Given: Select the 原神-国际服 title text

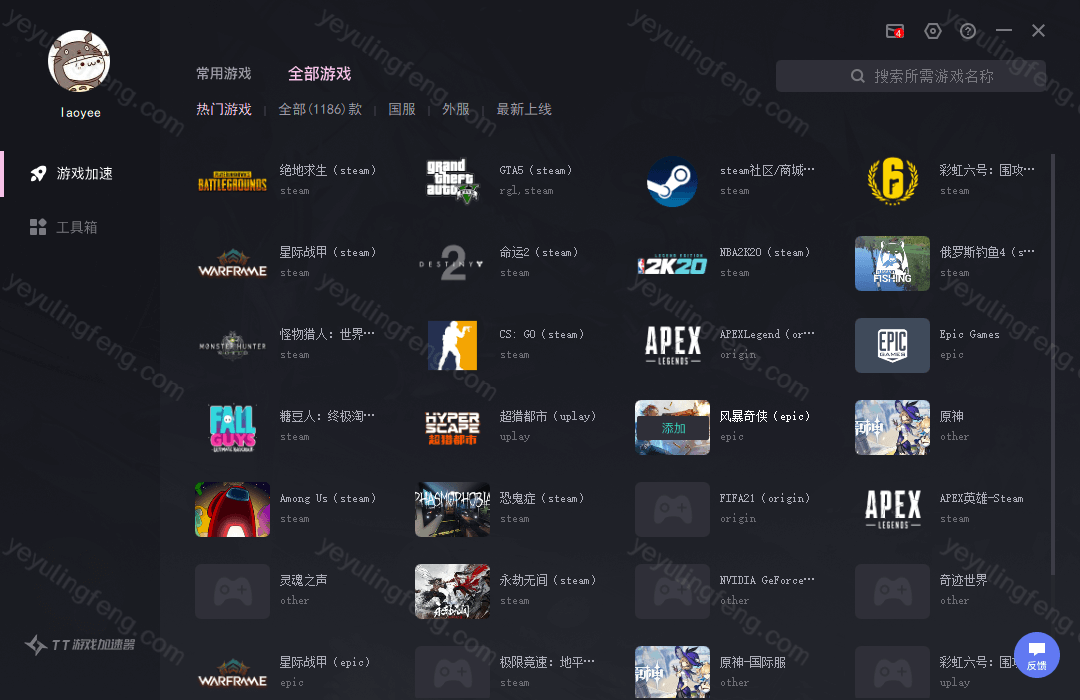Looking at the screenshot, I should click(x=752, y=662).
